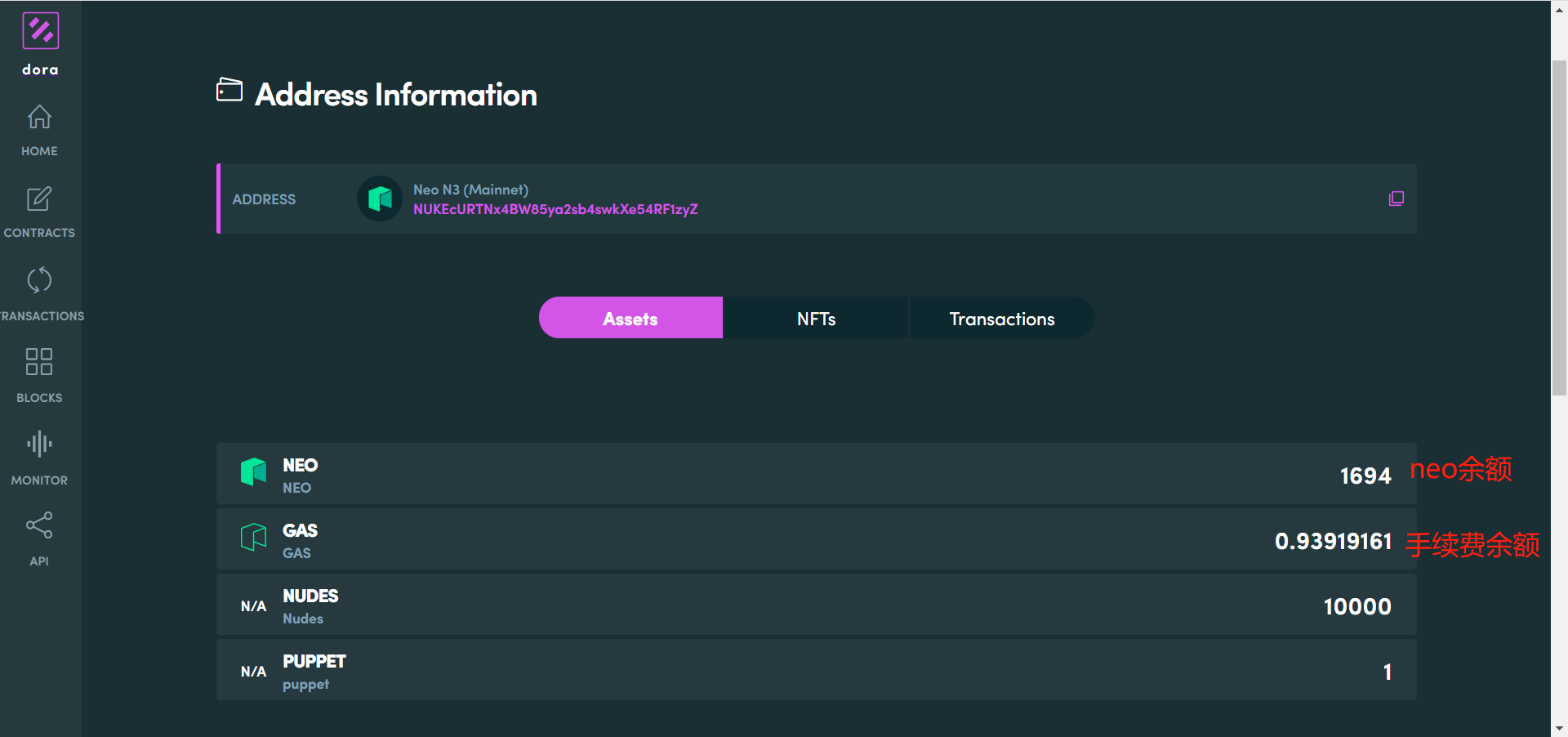Click the Neo N3 network logo
The height and width of the screenshot is (737, 1568).
380,199
